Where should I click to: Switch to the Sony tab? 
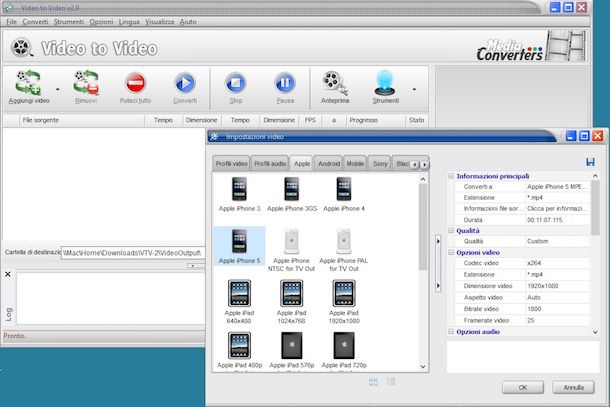380,164
